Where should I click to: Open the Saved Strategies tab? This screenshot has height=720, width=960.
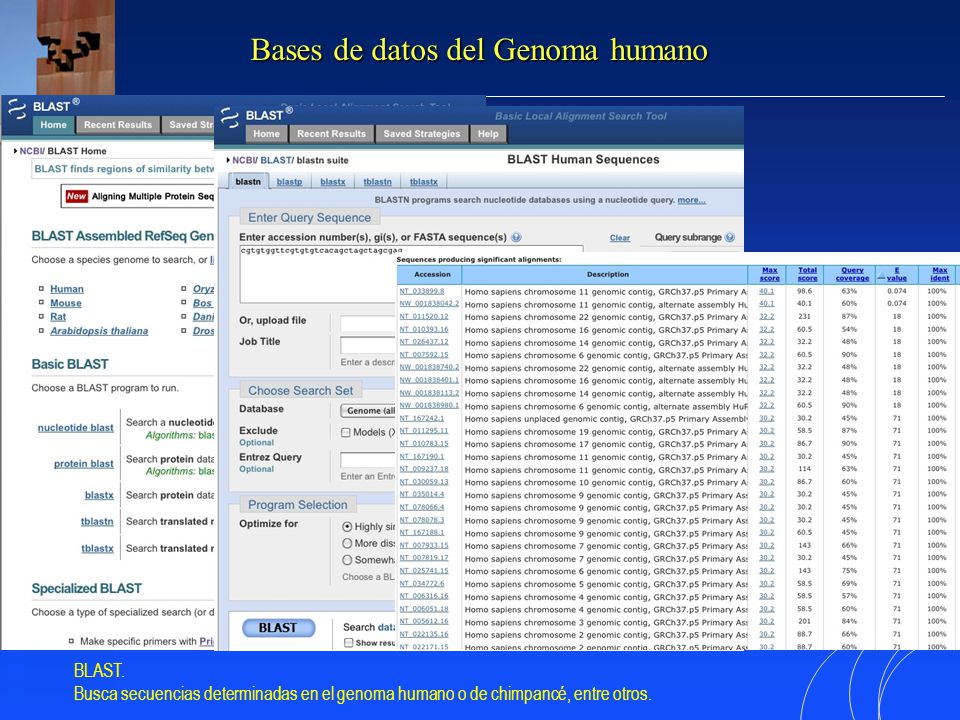422,133
